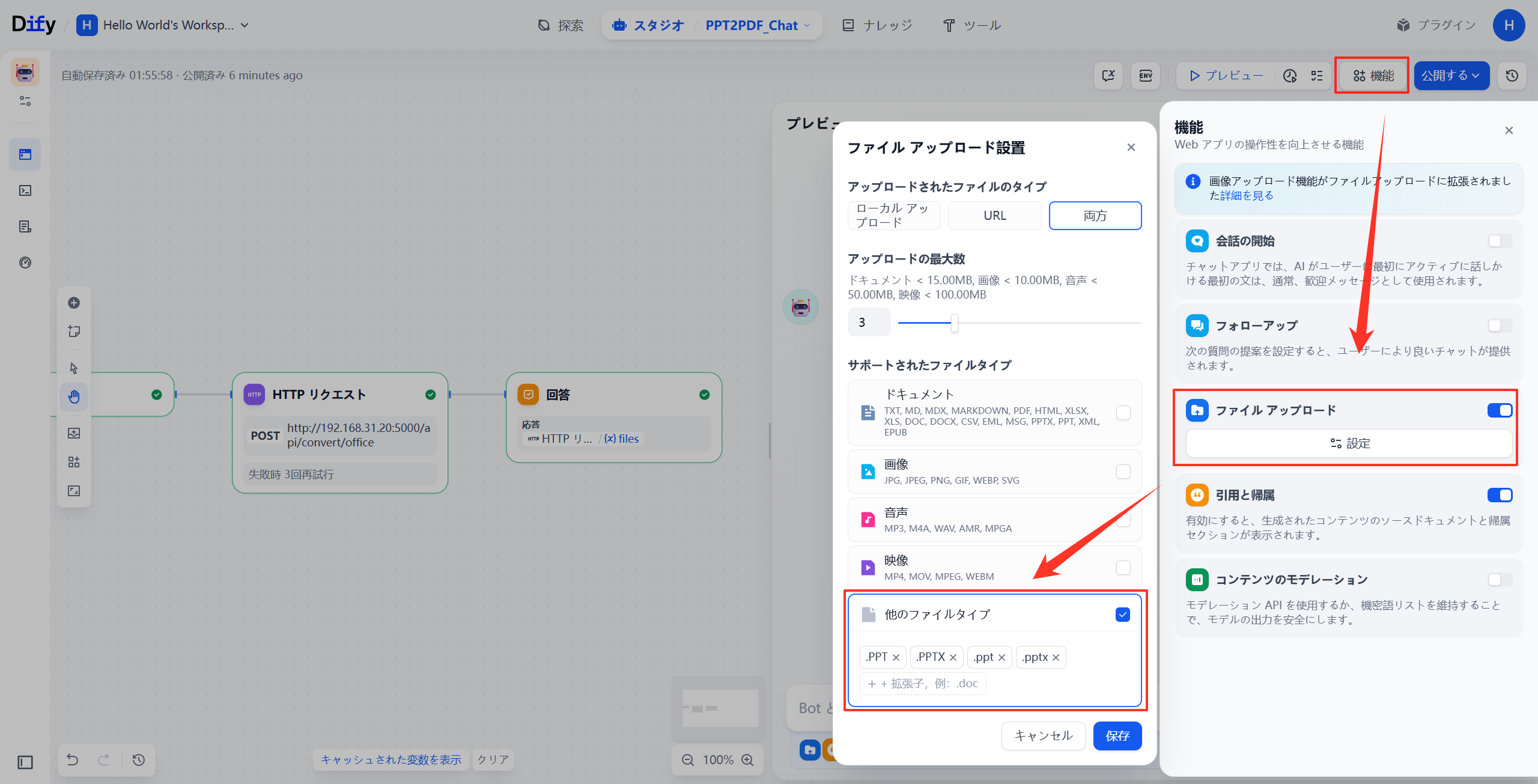Click the monitoring dashboard icon in left sidebar
This screenshot has width=1538, height=784.
(x=25, y=263)
